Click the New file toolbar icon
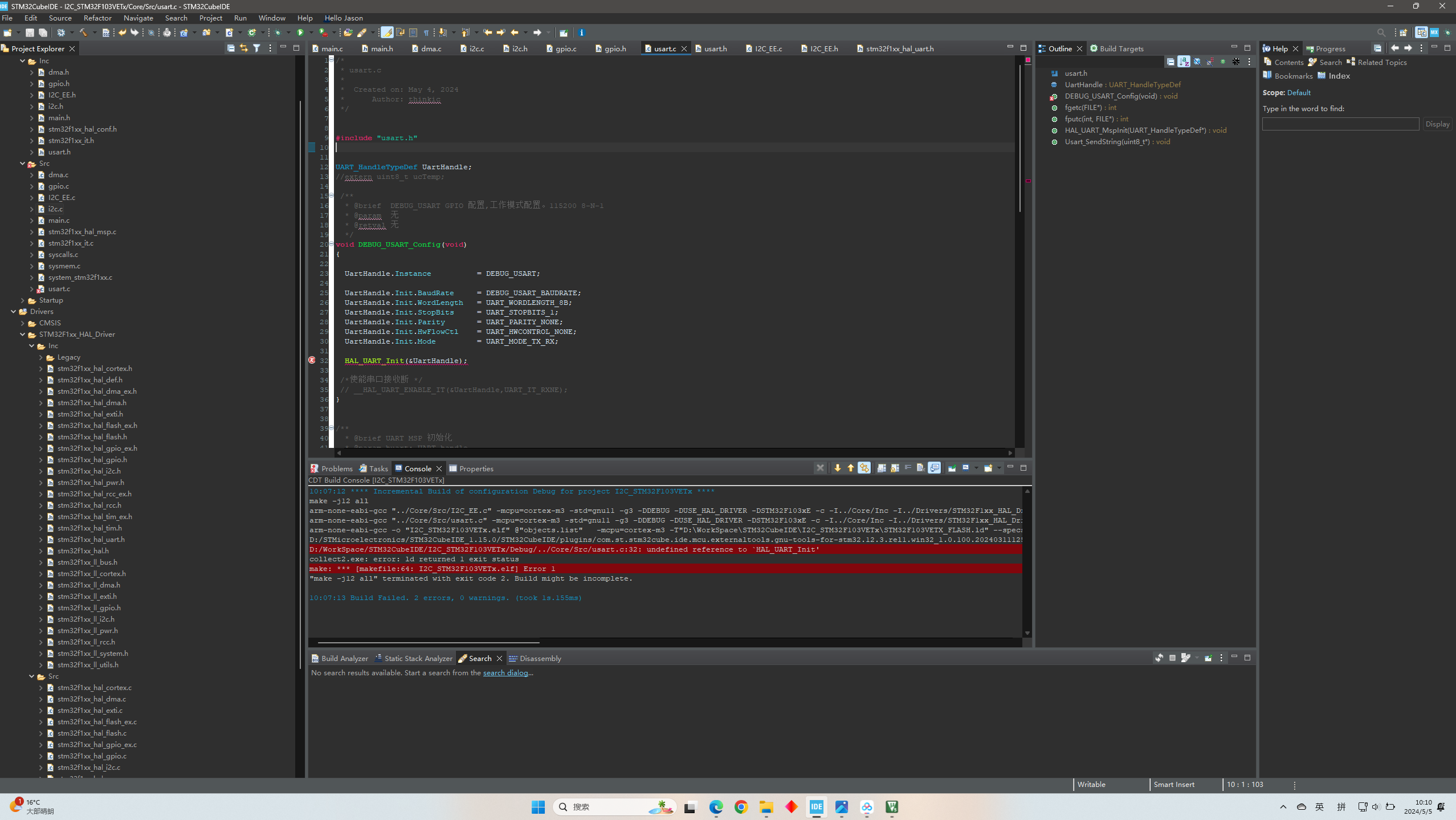The height and width of the screenshot is (820, 1456). click(x=7, y=32)
